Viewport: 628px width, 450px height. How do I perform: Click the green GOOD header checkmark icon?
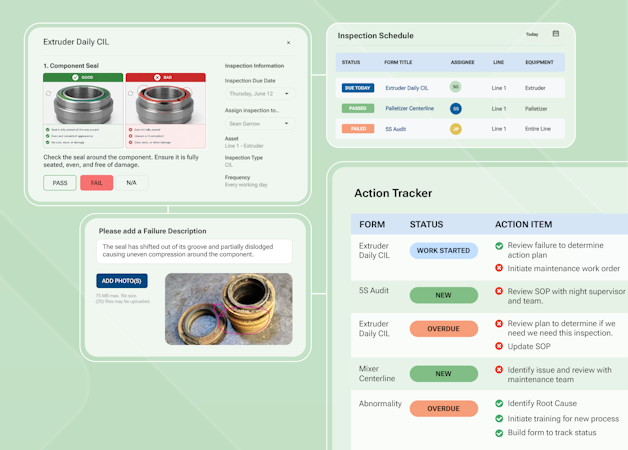[75, 77]
